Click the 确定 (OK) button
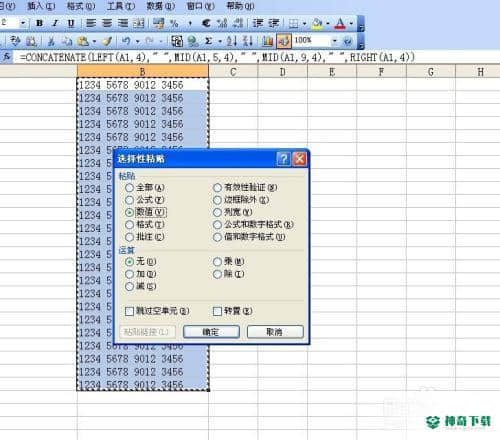The height and width of the screenshot is (440, 500). point(211,332)
